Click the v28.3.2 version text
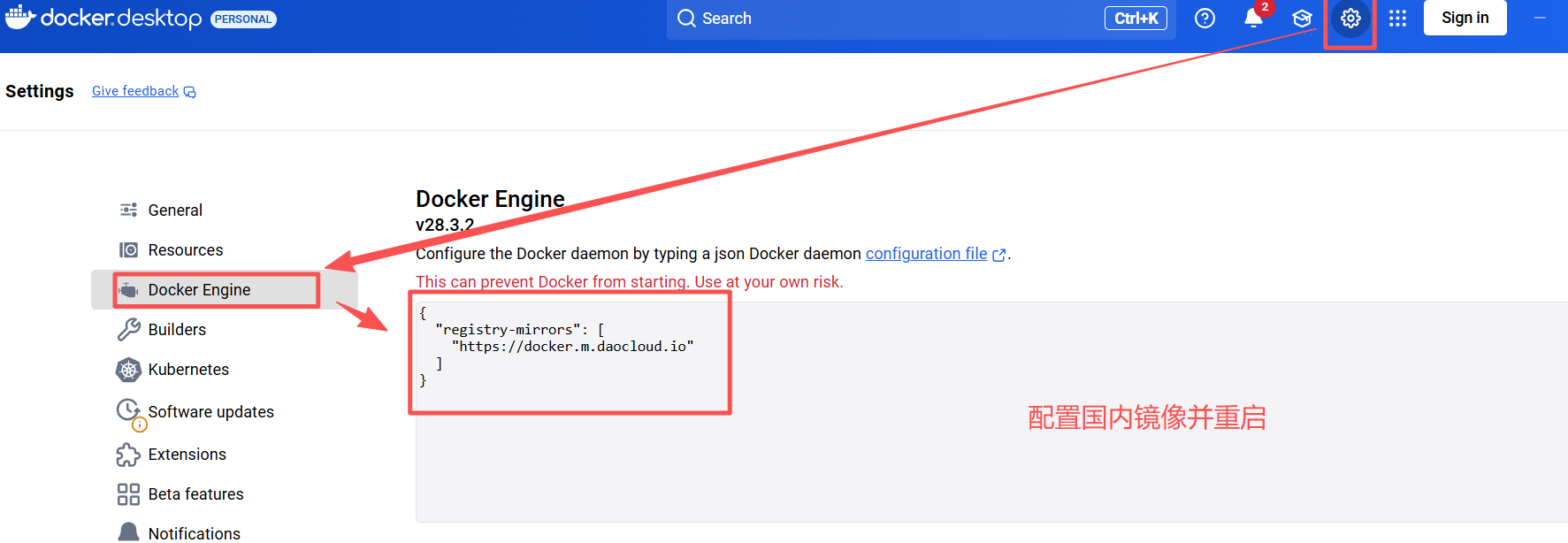This screenshot has width=1568, height=543. point(445,225)
